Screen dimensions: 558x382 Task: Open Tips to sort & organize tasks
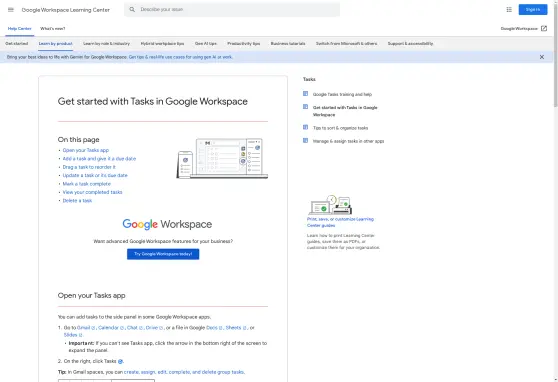(341, 128)
